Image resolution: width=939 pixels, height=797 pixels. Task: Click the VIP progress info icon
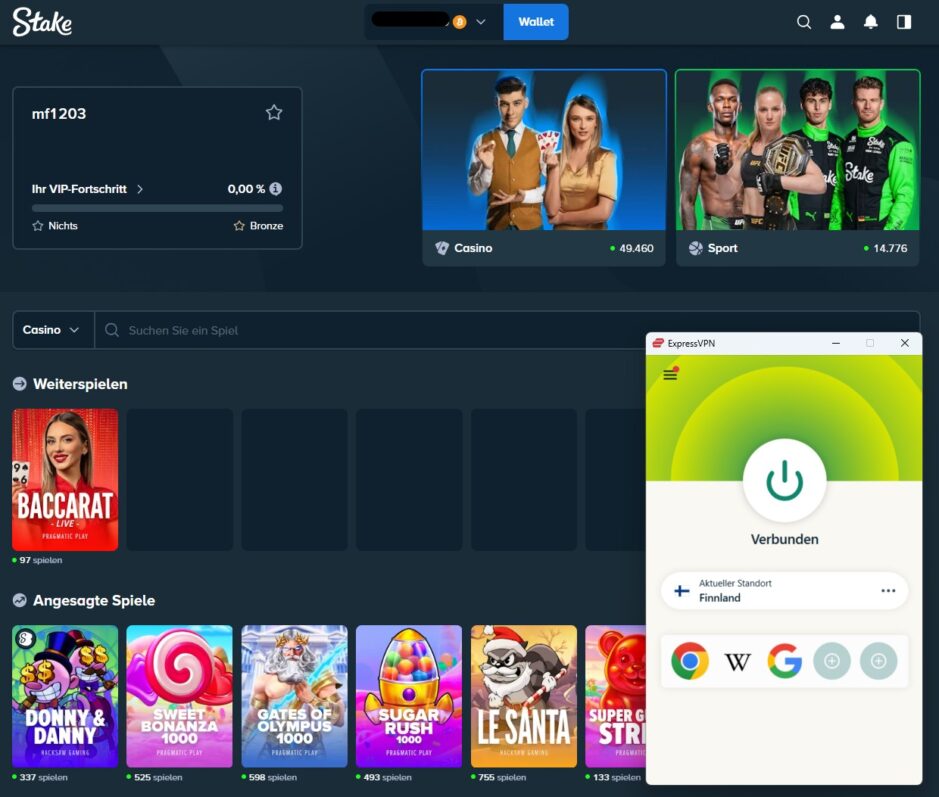pyautogui.click(x=276, y=189)
